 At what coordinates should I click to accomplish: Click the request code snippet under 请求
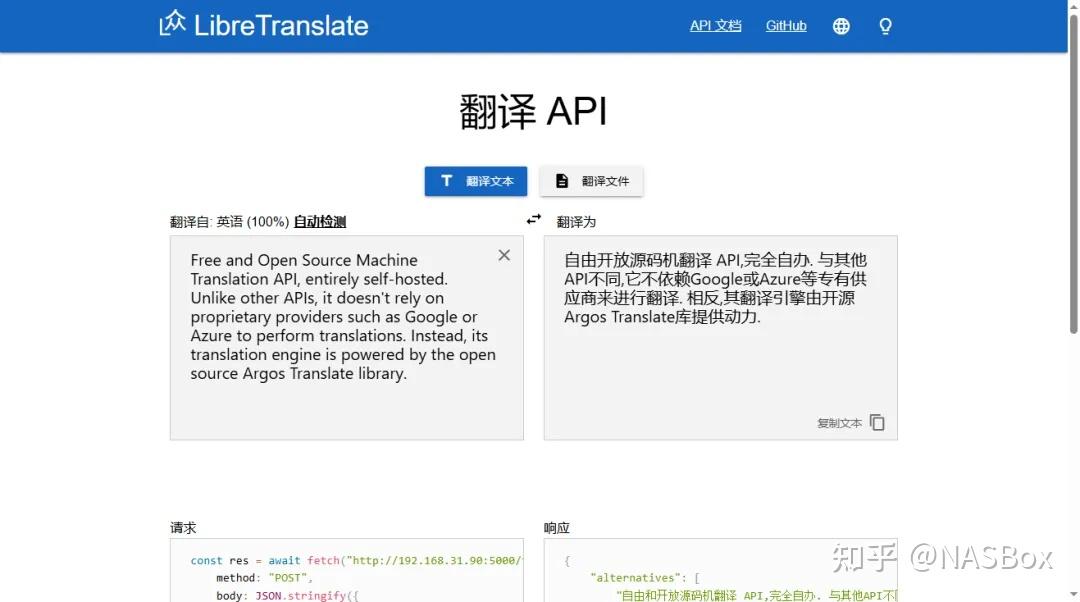(345, 575)
